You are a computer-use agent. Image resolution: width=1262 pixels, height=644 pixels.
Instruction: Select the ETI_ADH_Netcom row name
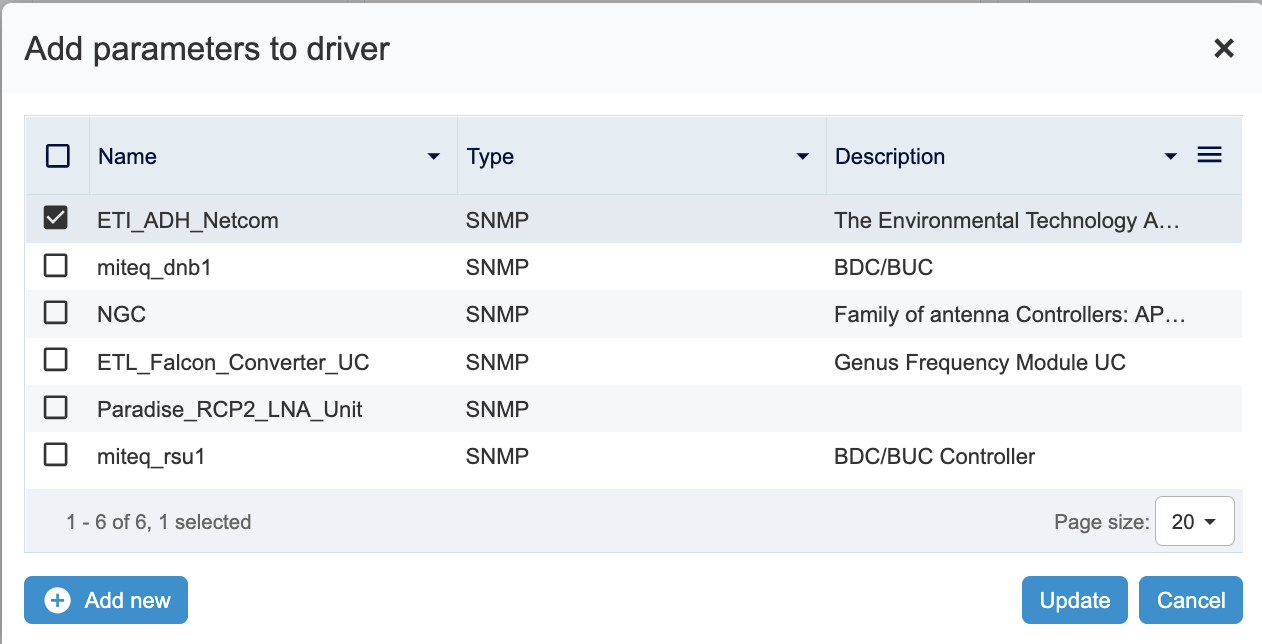(186, 220)
